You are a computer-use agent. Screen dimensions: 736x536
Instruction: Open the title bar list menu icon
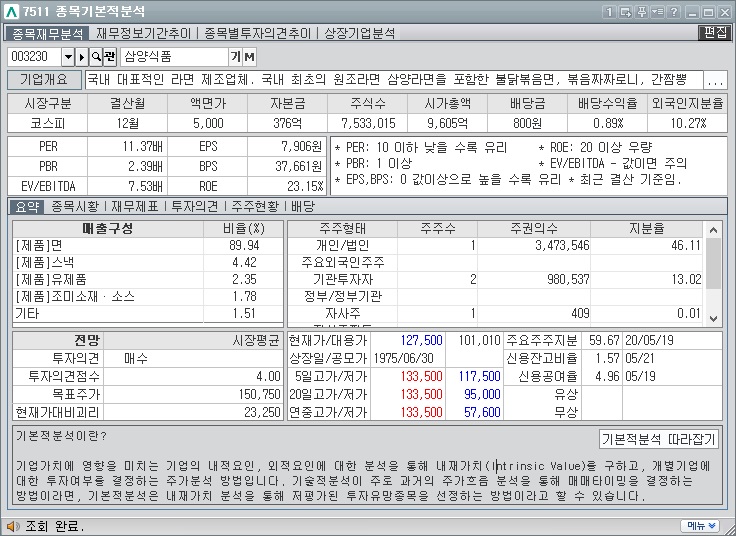coord(657,12)
